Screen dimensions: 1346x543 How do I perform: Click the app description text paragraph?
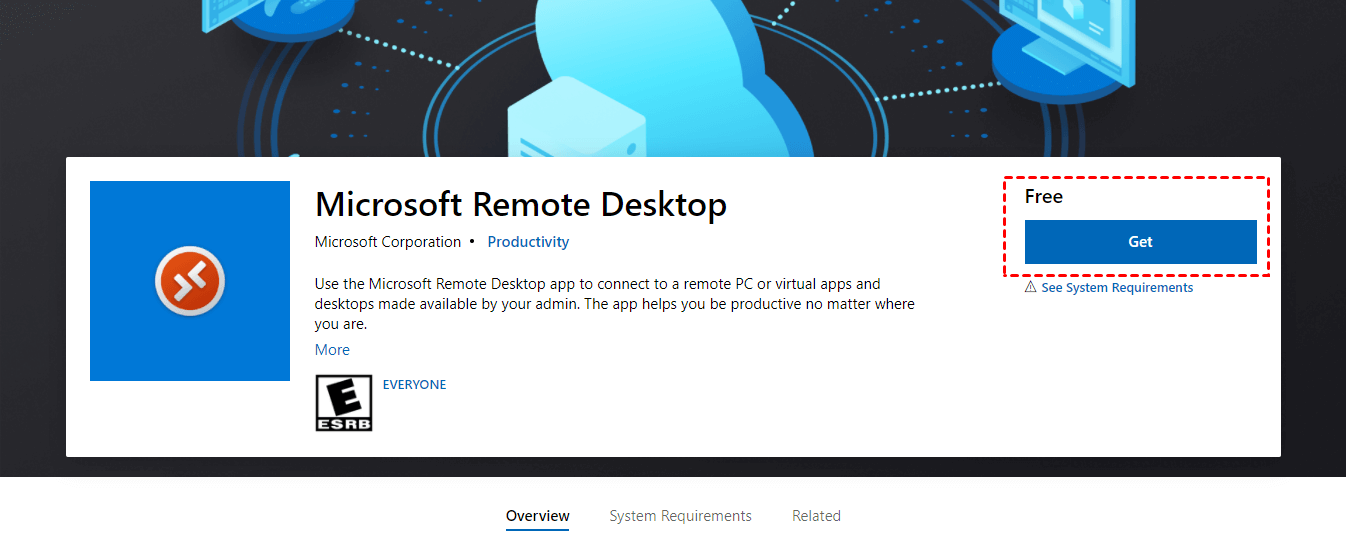(x=614, y=304)
